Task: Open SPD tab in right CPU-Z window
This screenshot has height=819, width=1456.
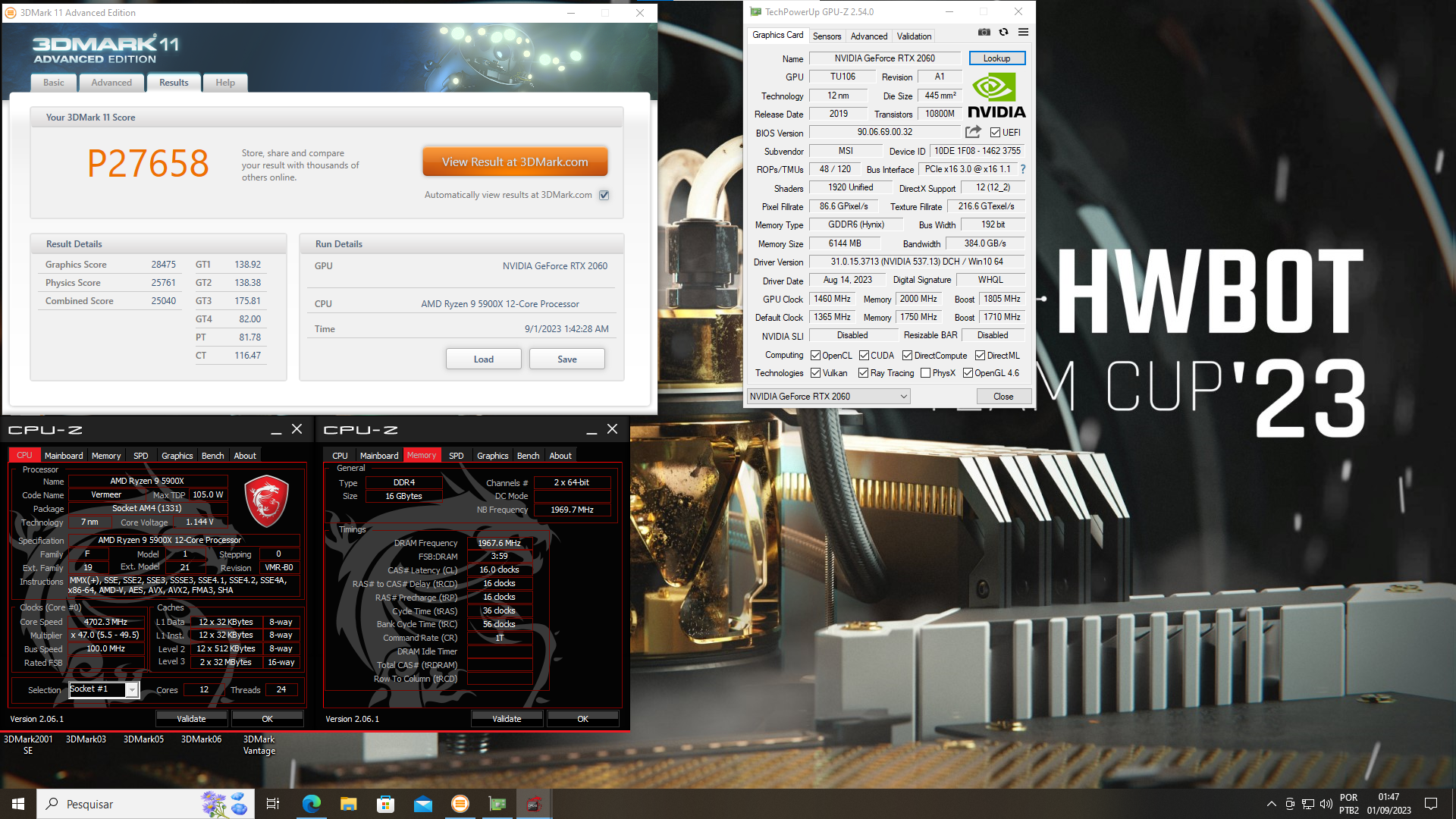Action: (456, 455)
